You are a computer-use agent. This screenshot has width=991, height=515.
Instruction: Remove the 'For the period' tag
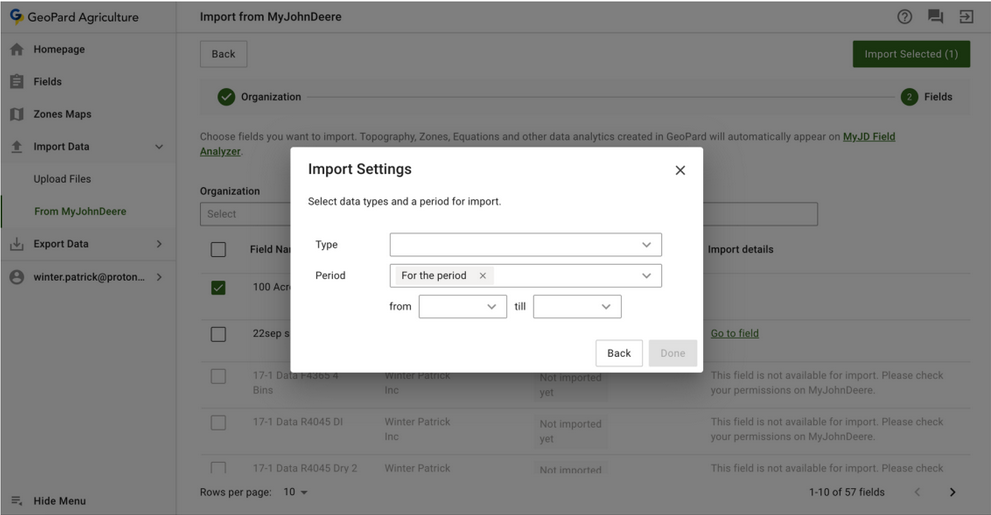483,276
